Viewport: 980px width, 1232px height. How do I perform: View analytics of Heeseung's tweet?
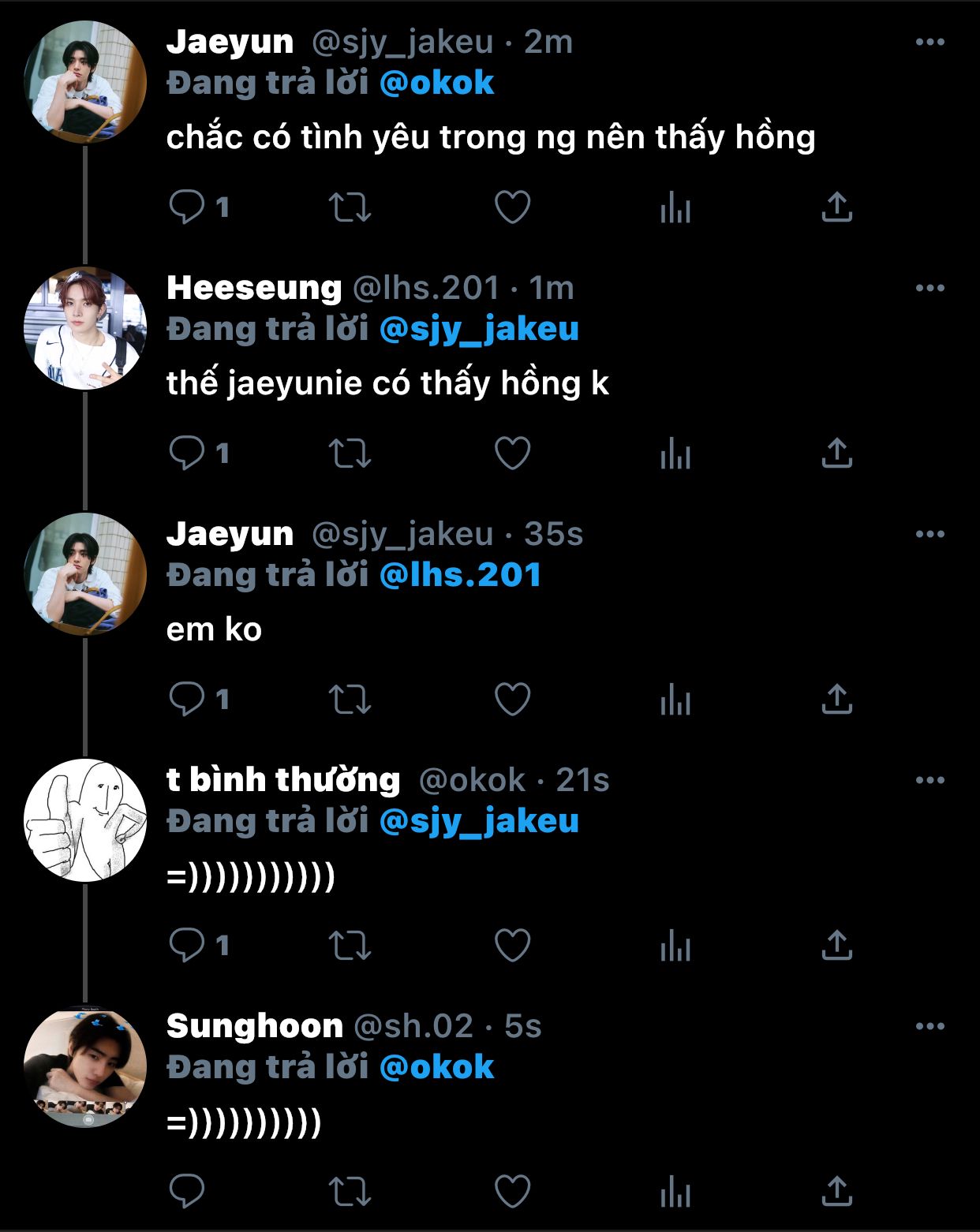pos(675,454)
